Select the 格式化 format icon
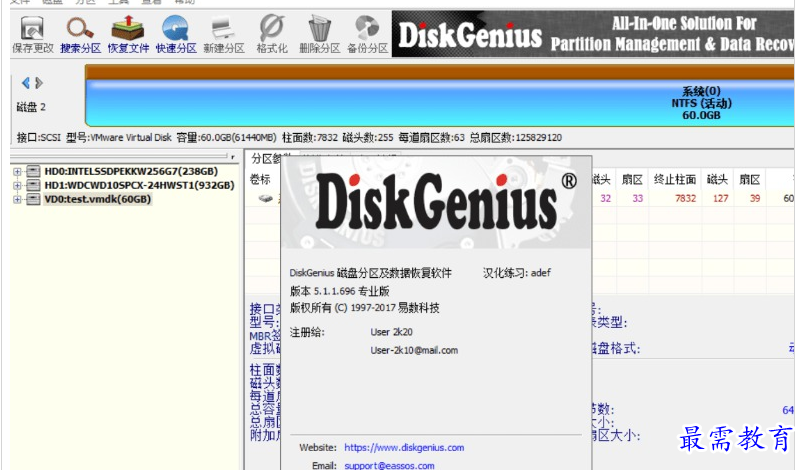Viewport: 801px width, 470px height. click(272, 34)
